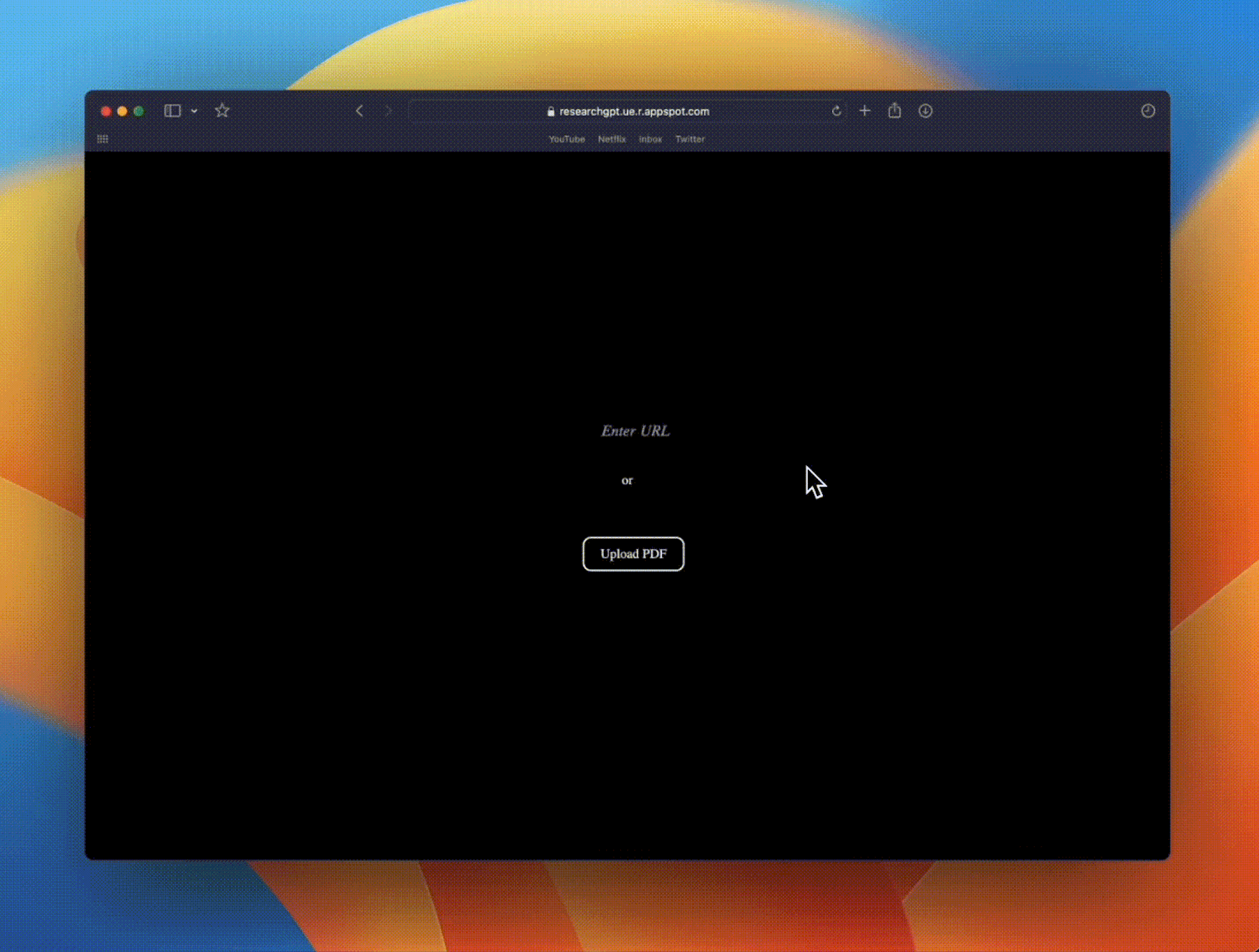Viewport: 1259px width, 952px height.
Task: Toggle the Safari sidebar panel
Action: click(x=172, y=111)
